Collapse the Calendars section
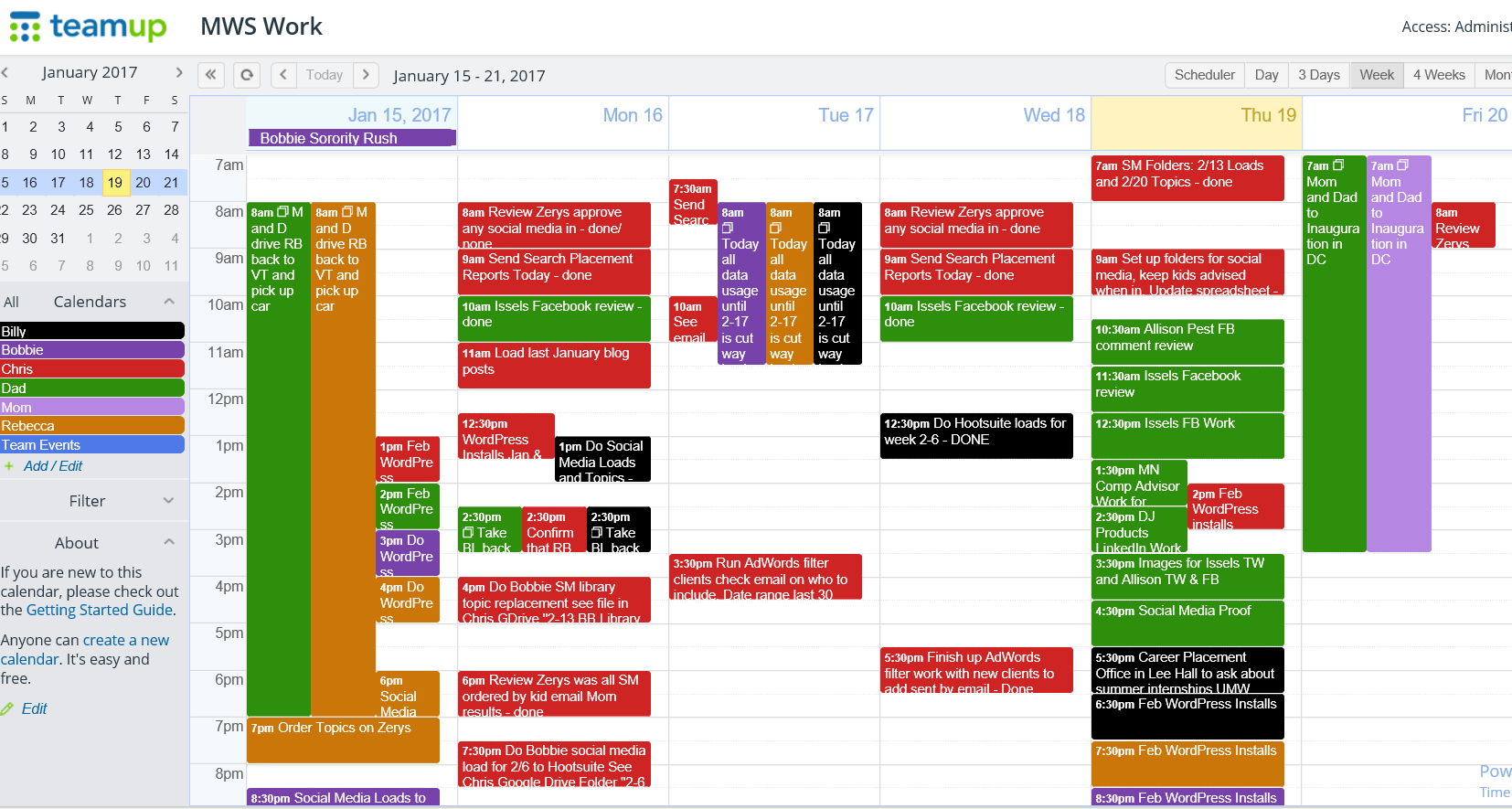This screenshot has height=809, width=1512. tap(169, 302)
